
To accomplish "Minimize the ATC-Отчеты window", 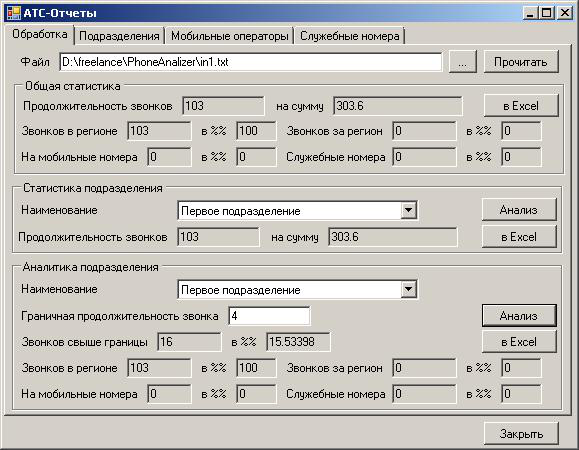I will tap(531, 13).
